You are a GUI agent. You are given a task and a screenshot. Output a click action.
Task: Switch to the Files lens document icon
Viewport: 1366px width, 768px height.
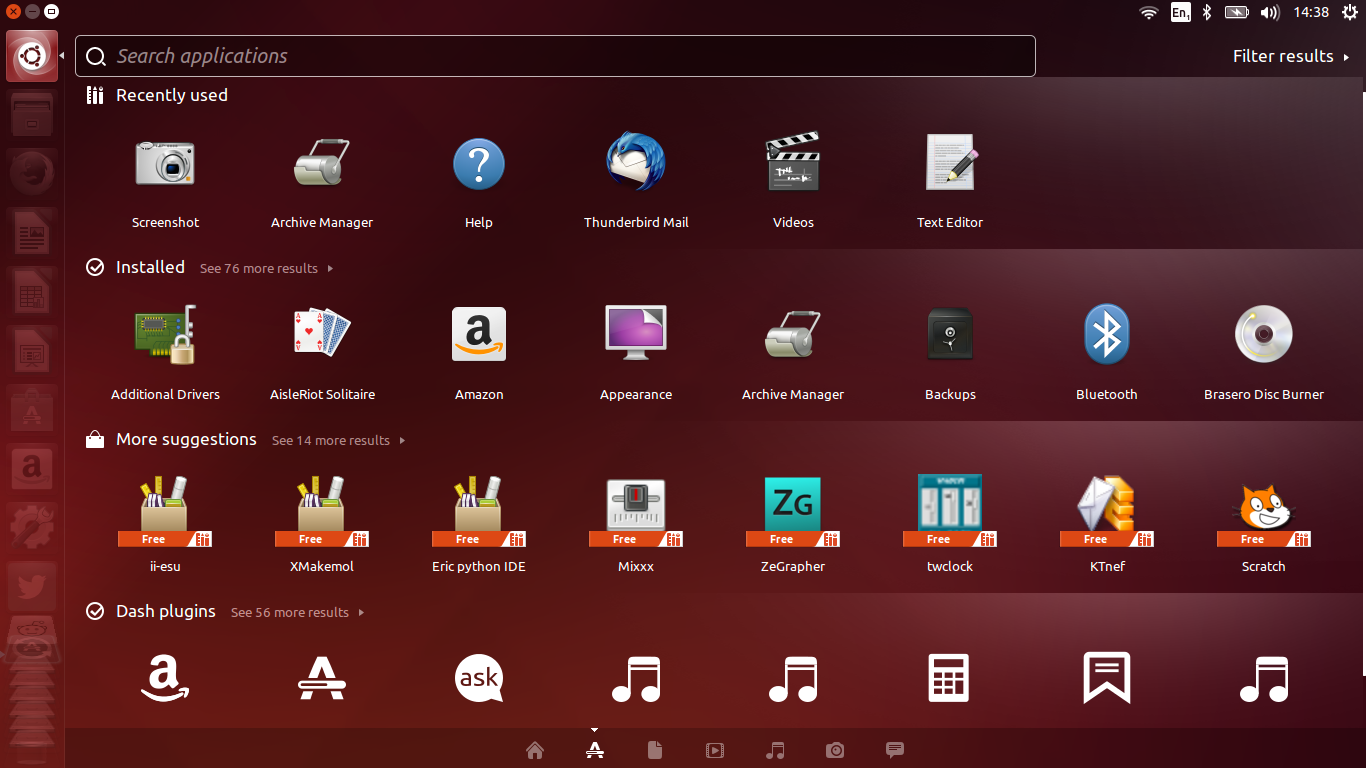point(655,750)
